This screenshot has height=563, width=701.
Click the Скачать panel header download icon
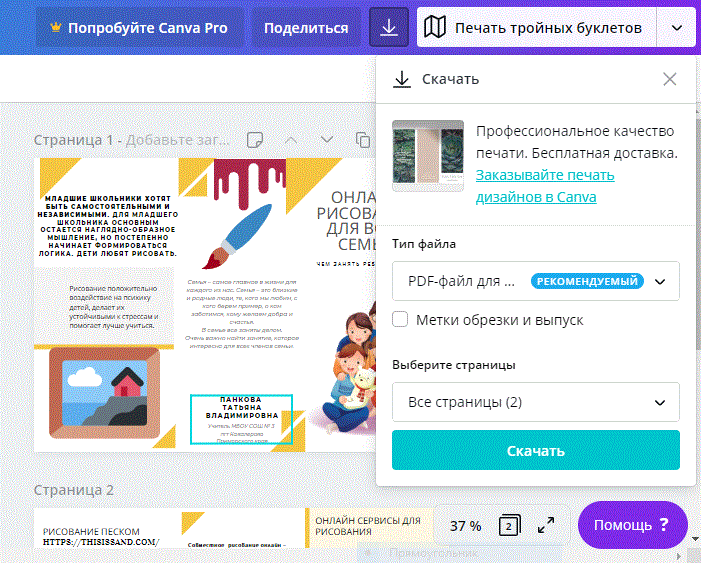pos(402,79)
